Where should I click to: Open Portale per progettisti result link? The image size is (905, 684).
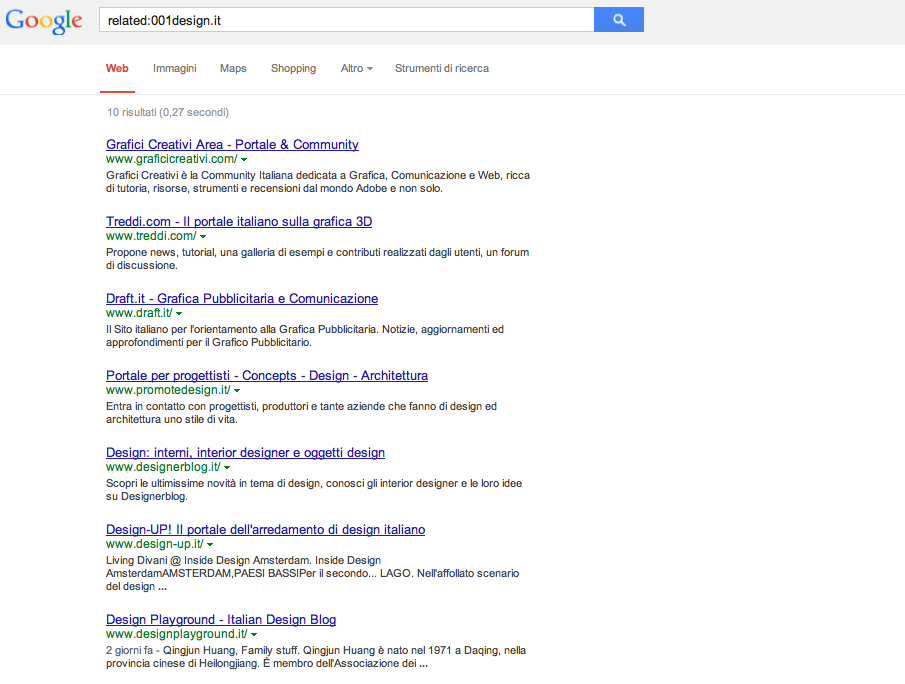[267, 376]
